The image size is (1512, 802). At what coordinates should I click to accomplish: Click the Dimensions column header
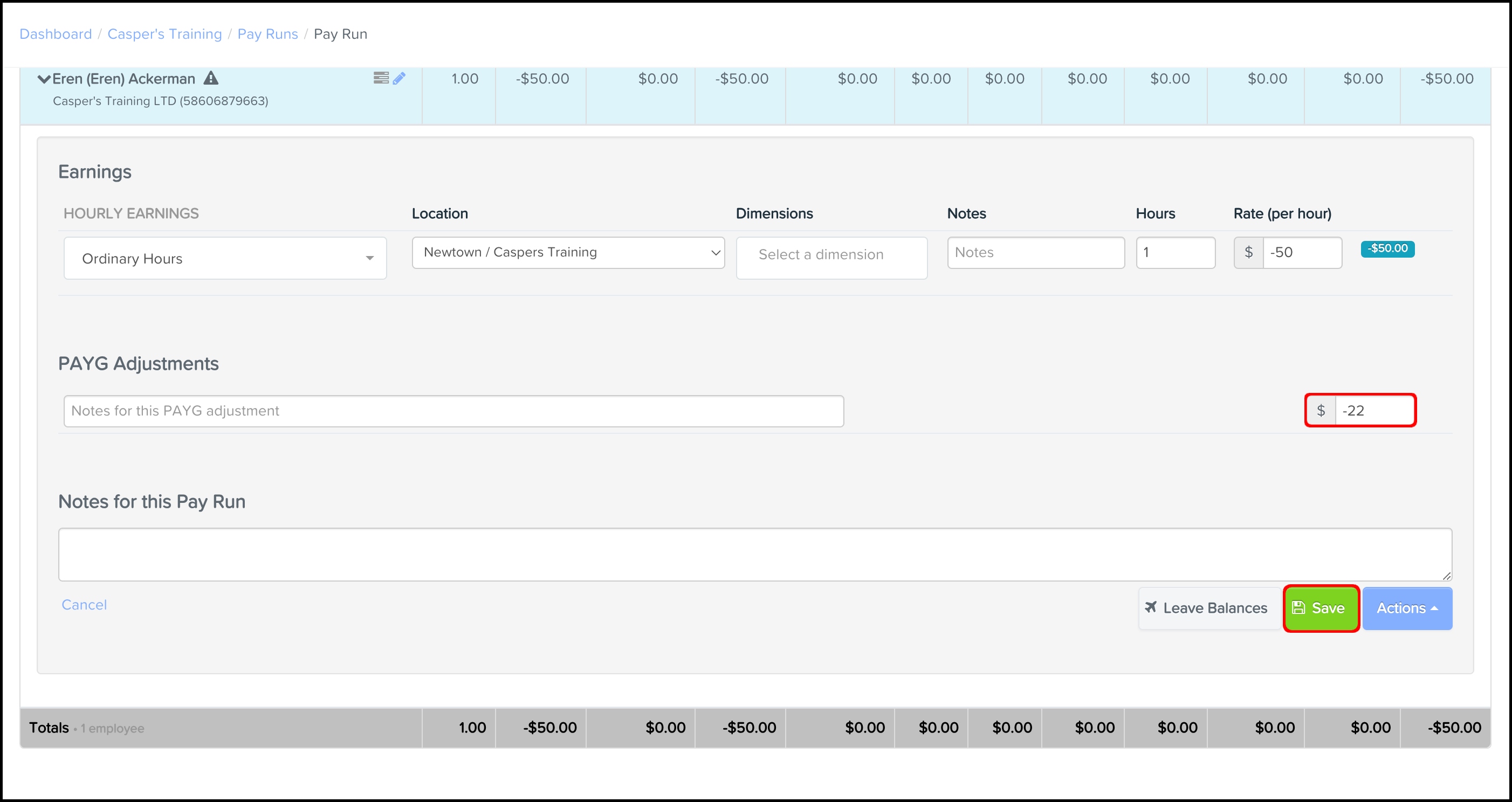[x=774, y=213]
